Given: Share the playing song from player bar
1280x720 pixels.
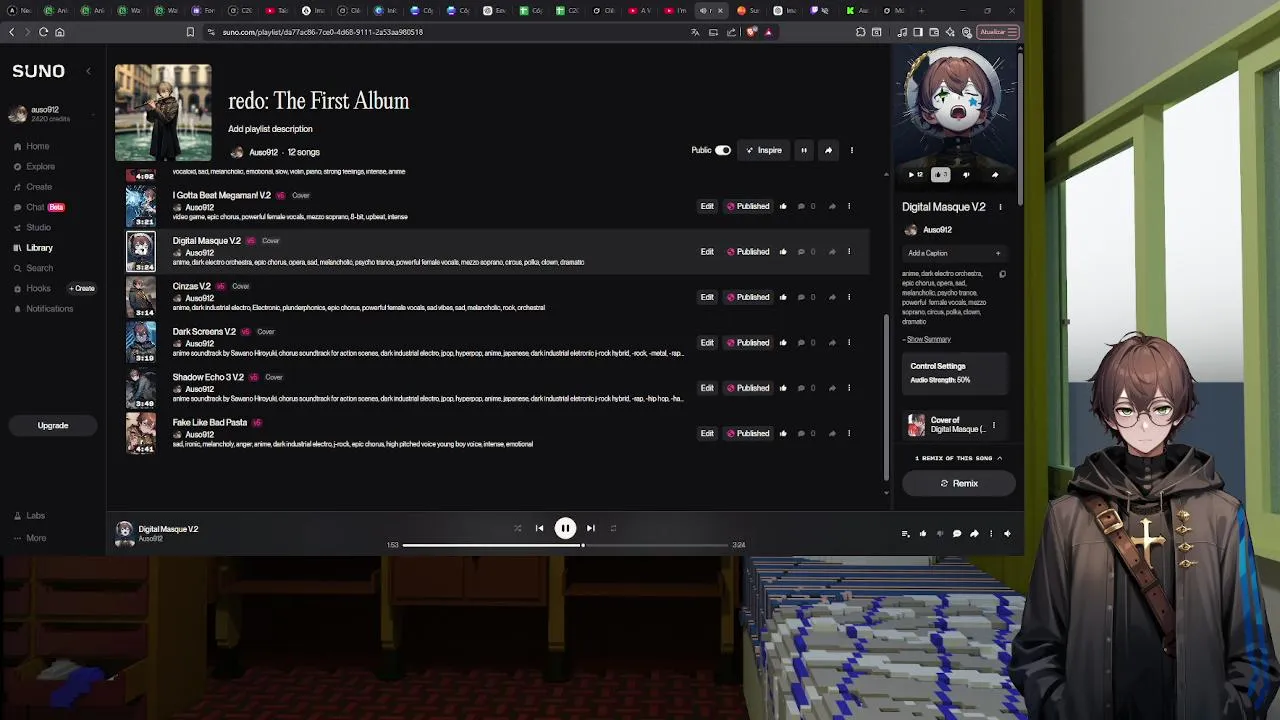Looking at the screenshot, I should click(974, 534).
